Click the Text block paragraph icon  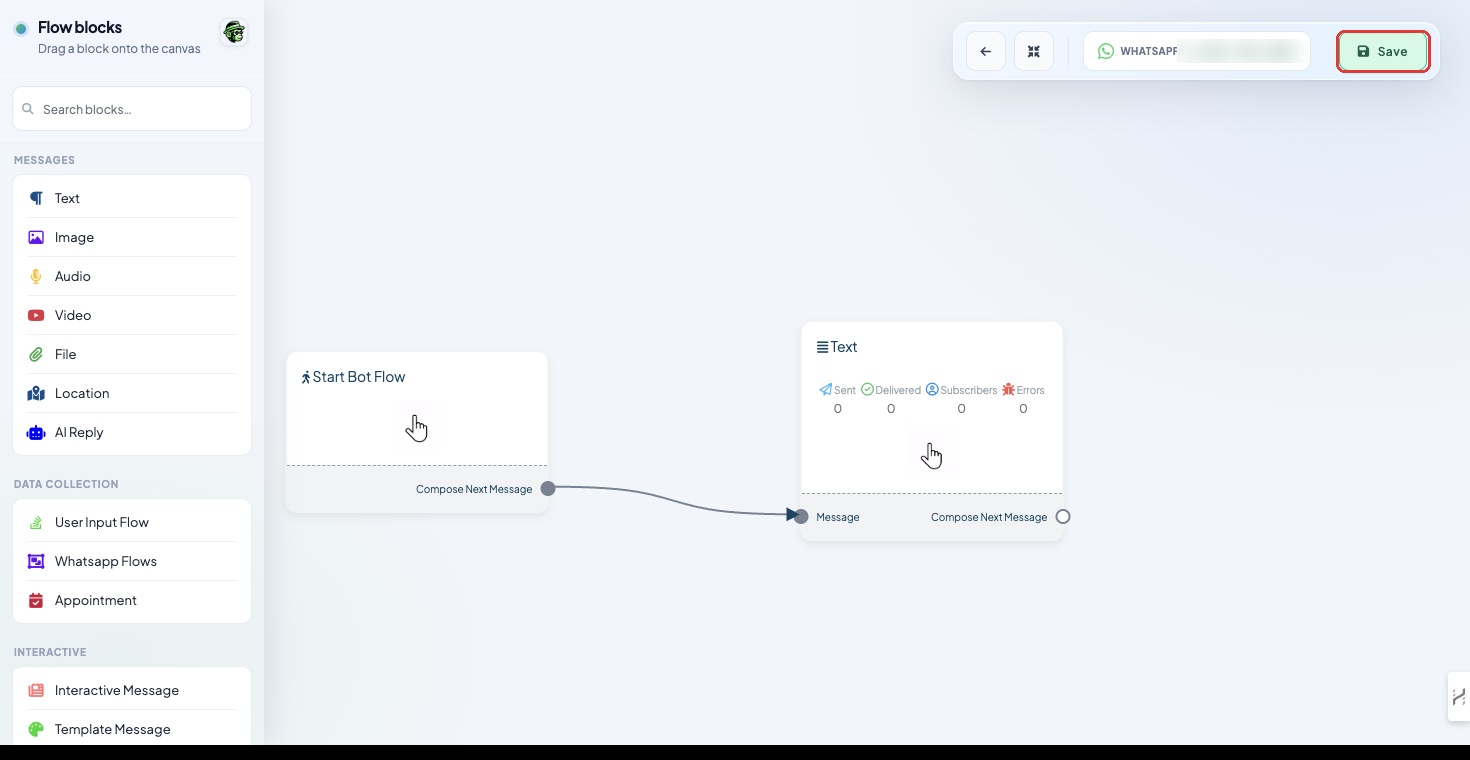pos(36,198)
